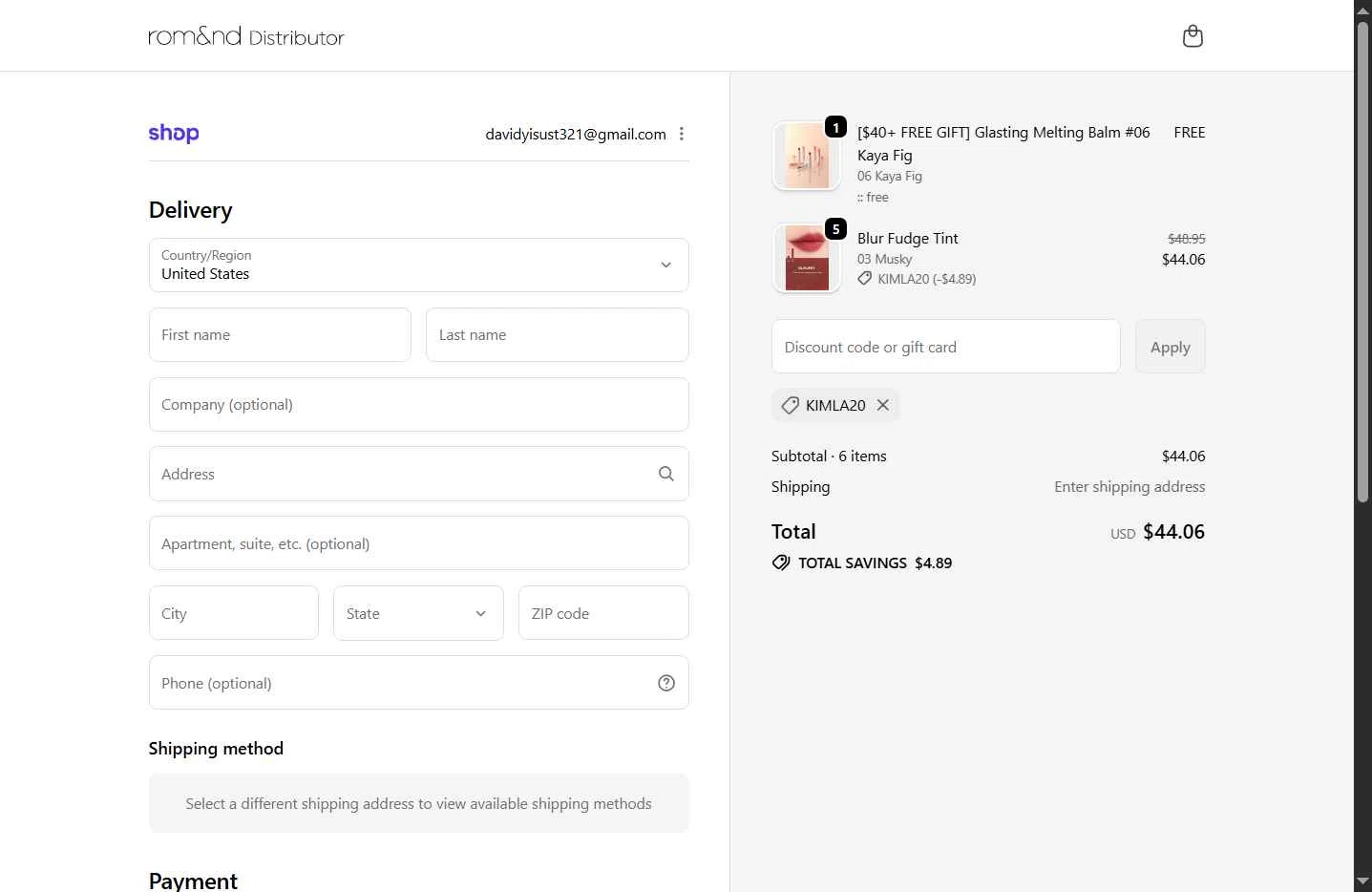Click the scrollbar down arrow
The height and width of the screenshot is (892, 1372).
coord(1363,881)
